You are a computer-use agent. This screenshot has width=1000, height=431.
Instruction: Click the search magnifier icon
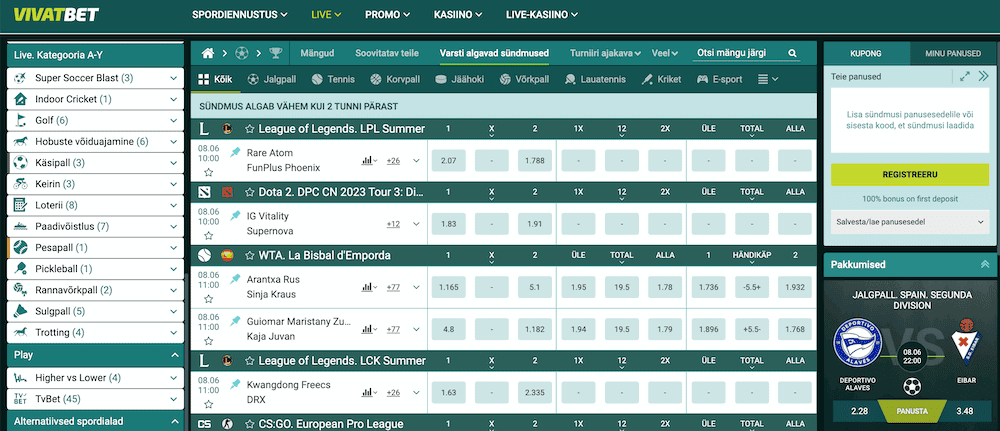(x=792, y=54)
